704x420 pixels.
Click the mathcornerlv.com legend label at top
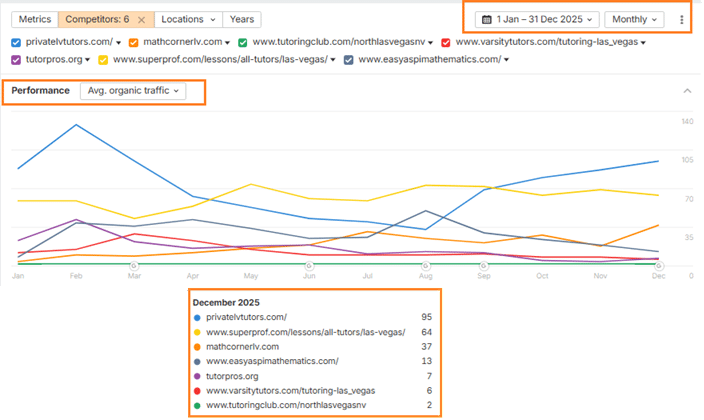click(x=183, y=42)
